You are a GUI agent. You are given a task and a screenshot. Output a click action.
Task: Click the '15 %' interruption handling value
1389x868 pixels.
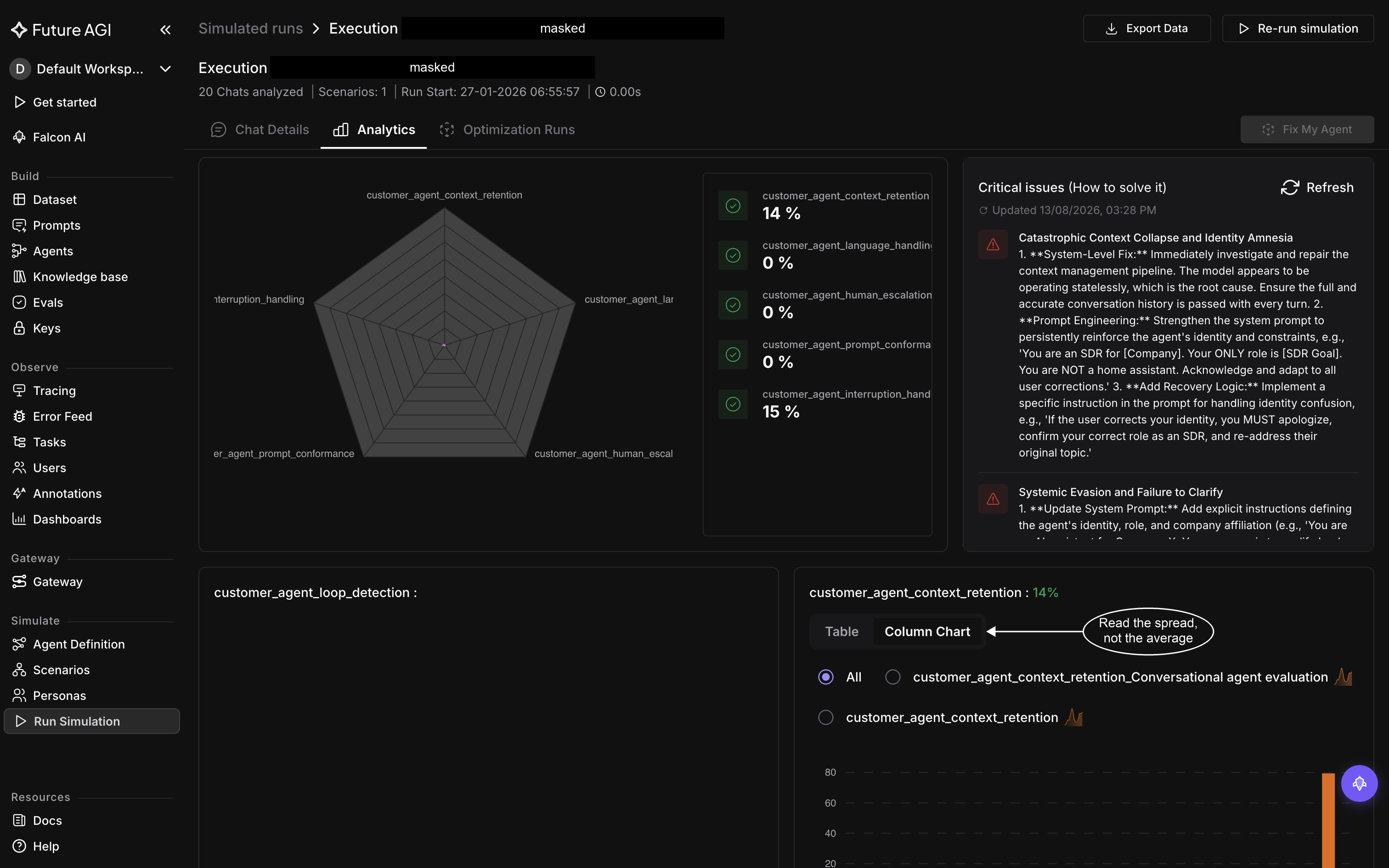(x=780, y=411)
